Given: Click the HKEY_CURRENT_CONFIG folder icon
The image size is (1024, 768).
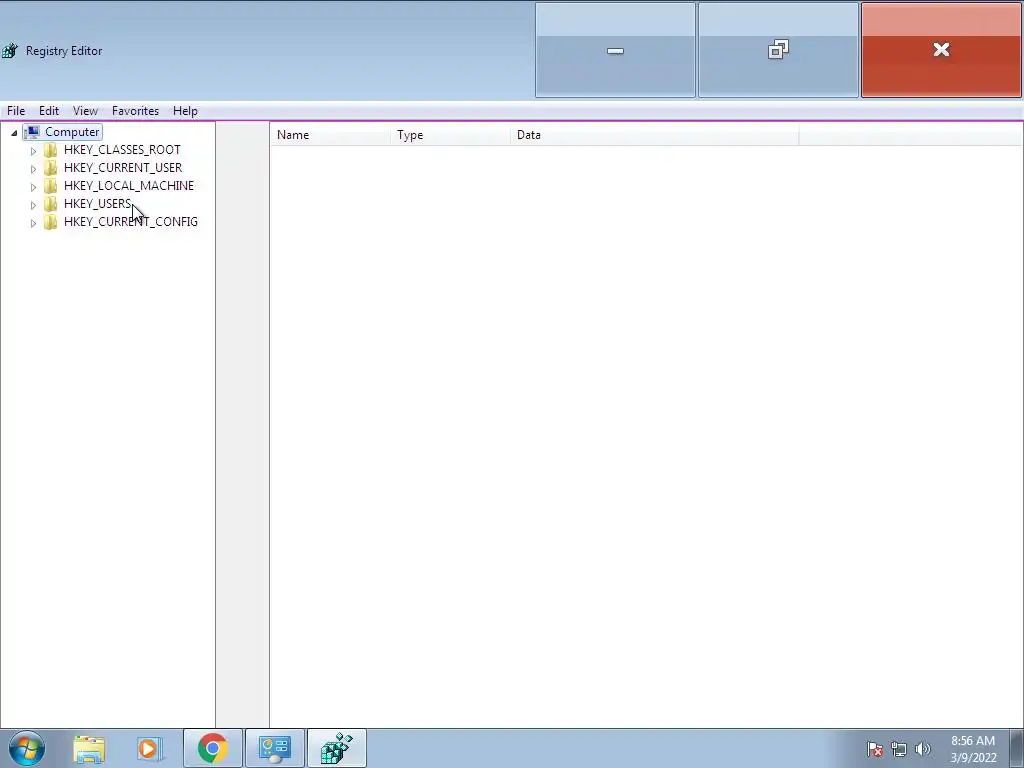Looking at the screenshot, I should (x=50, y=222).
